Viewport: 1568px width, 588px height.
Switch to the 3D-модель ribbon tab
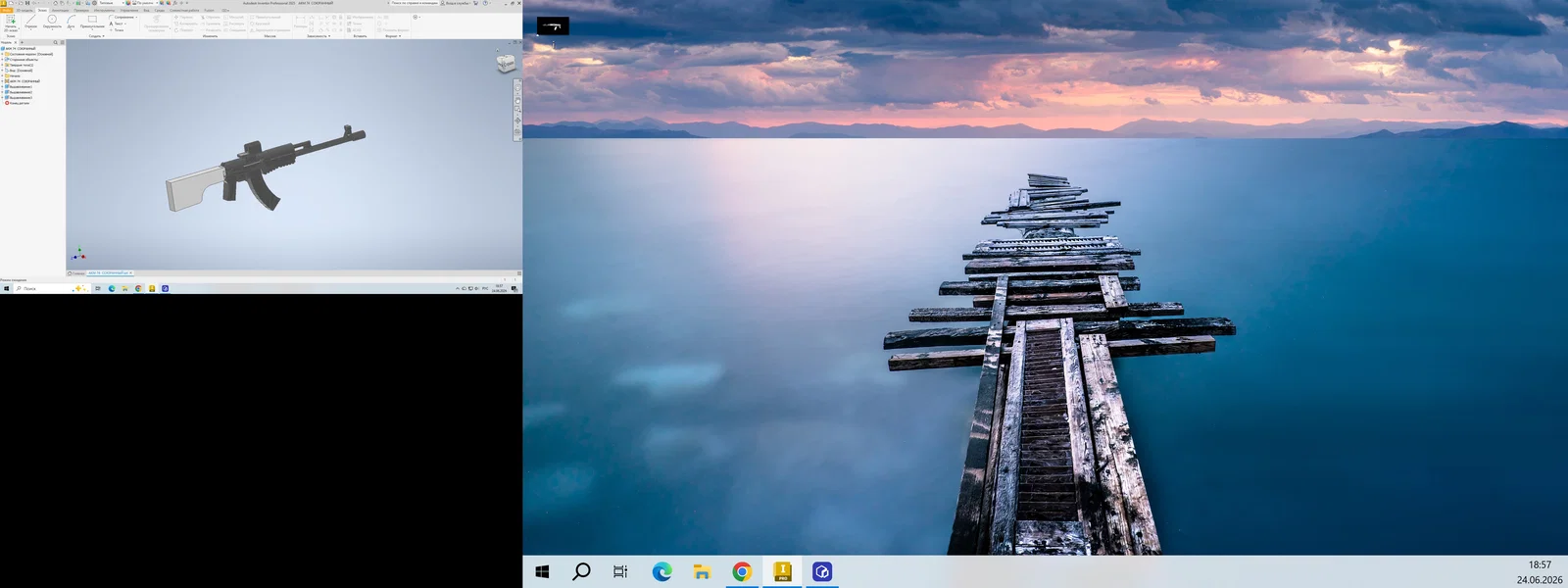pyautogui.click(x=24, y=10)
